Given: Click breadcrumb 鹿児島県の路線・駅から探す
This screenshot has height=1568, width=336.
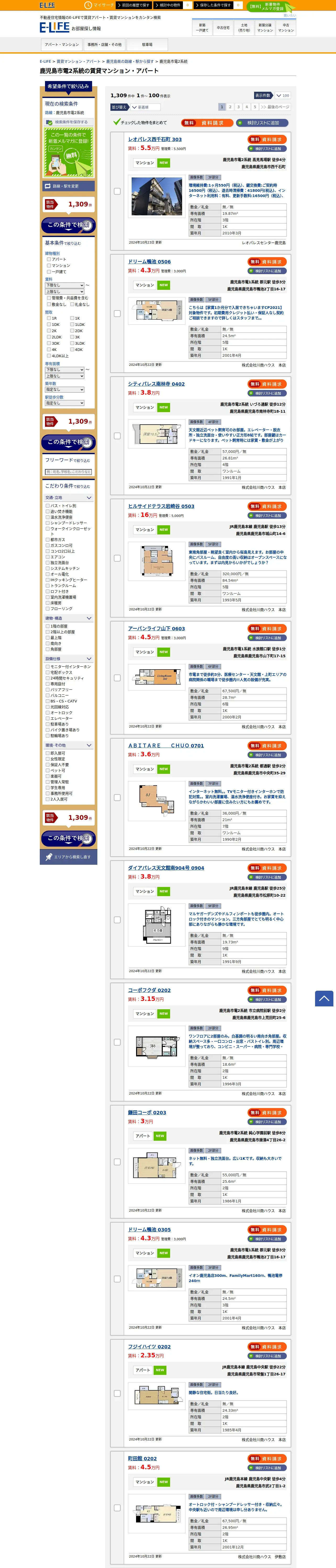Looking at the screenshot, I should 130,61.
